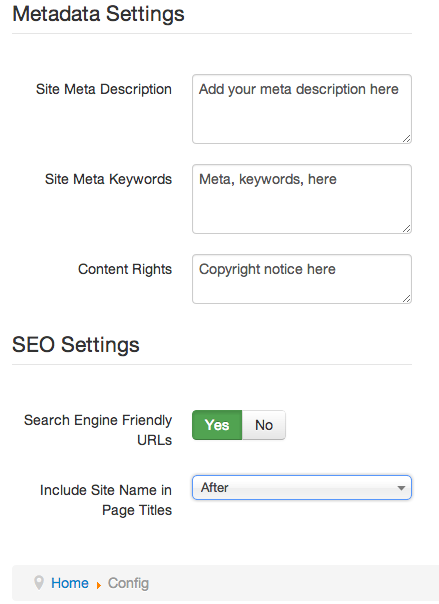Focus the Content Rights text area

(302, 279)
